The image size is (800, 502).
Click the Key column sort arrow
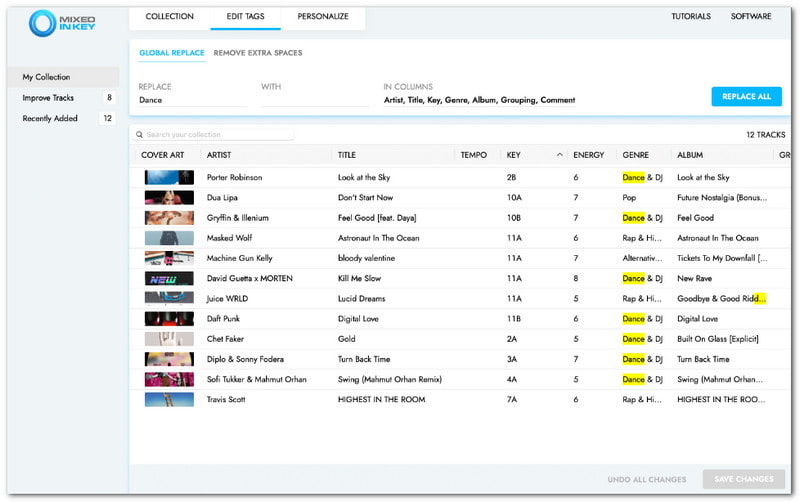point(560,155)
